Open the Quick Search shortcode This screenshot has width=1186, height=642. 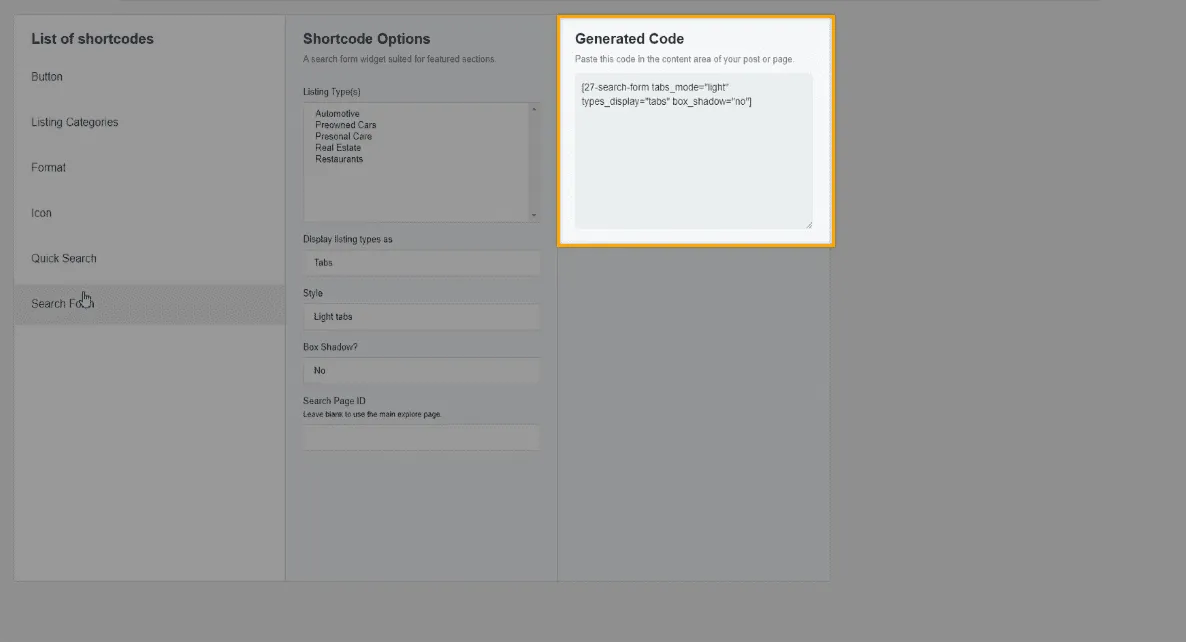(x=64, y=258)
